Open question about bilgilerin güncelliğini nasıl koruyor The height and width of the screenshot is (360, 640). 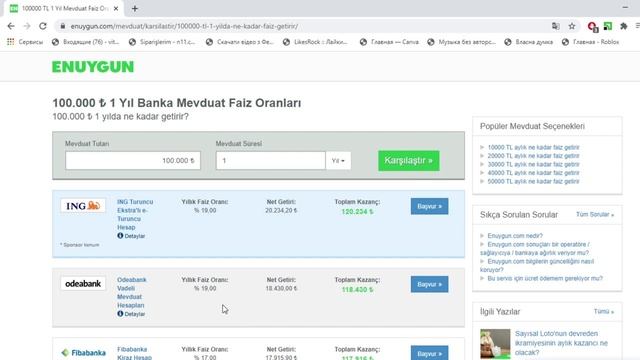[x=537, y=266]
